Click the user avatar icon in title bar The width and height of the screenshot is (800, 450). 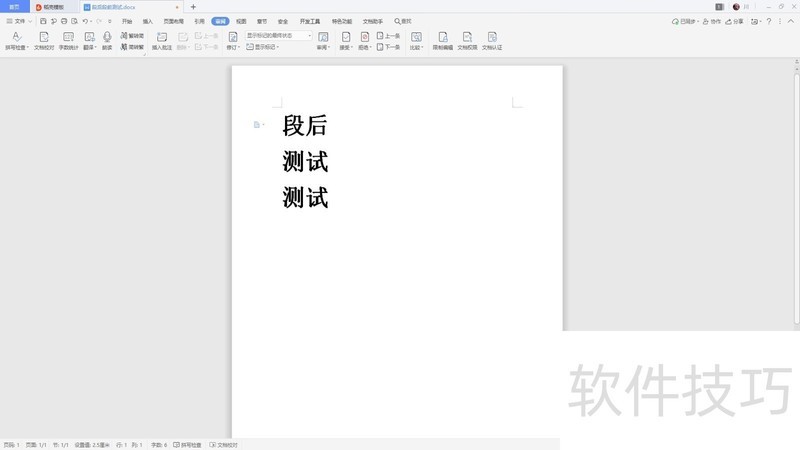(x=736, y=7)
